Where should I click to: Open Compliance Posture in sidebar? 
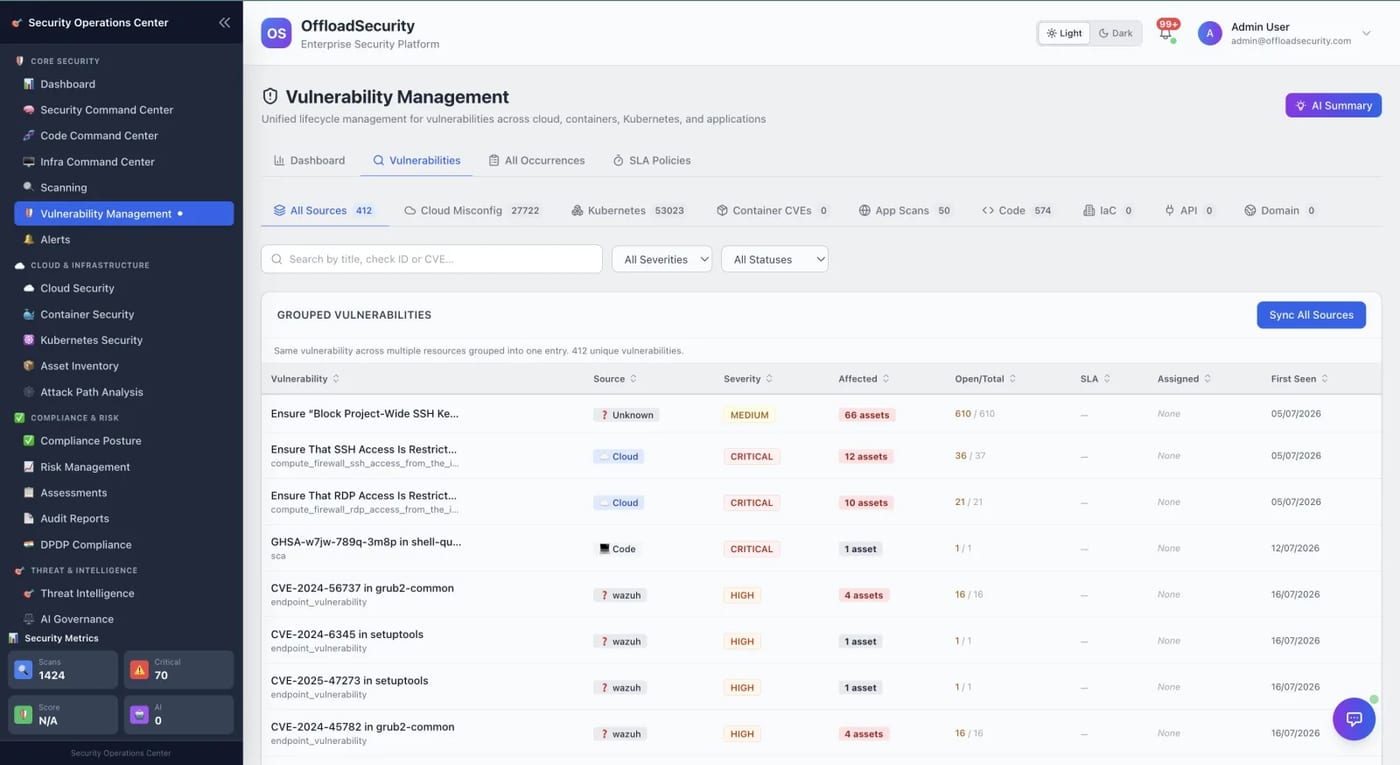point(90,441)
